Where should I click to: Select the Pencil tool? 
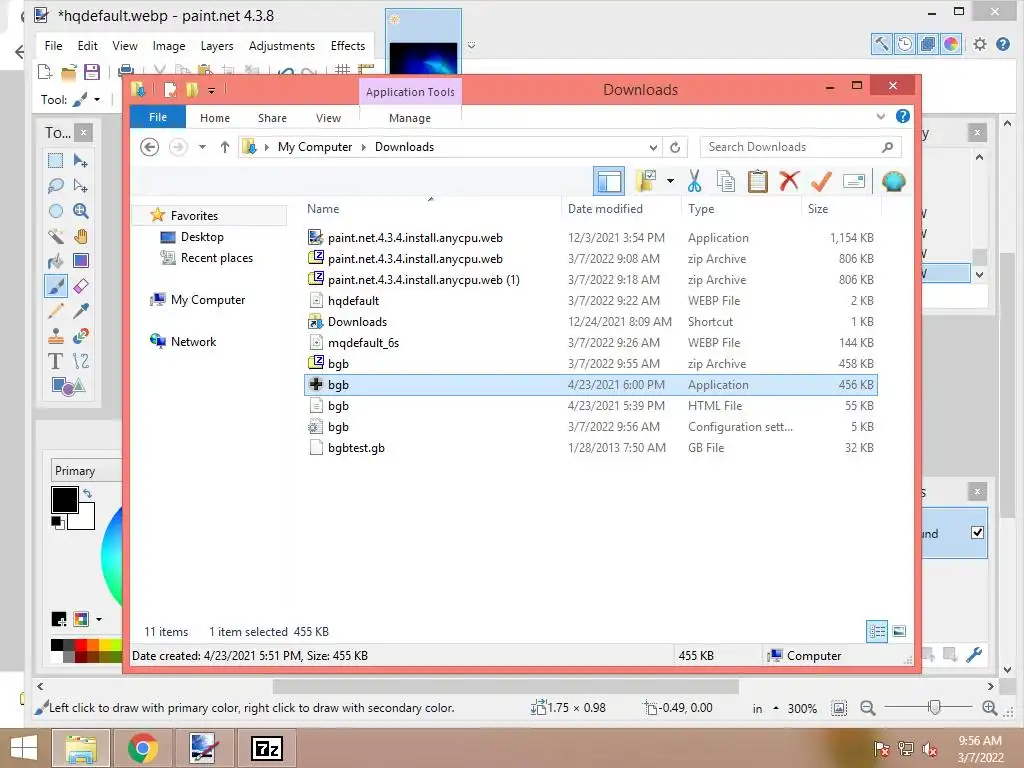point(56,311)
